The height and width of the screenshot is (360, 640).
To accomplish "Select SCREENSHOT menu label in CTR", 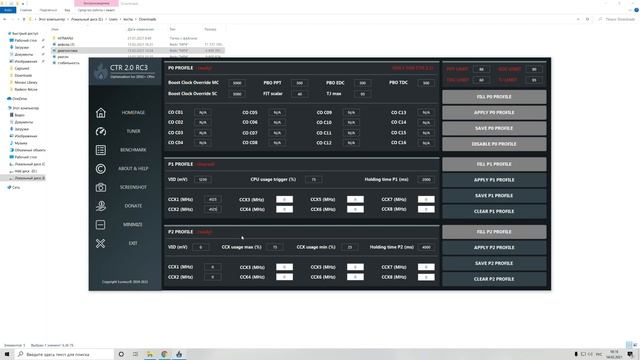I will pyautogui.click(x=133, y=187).
